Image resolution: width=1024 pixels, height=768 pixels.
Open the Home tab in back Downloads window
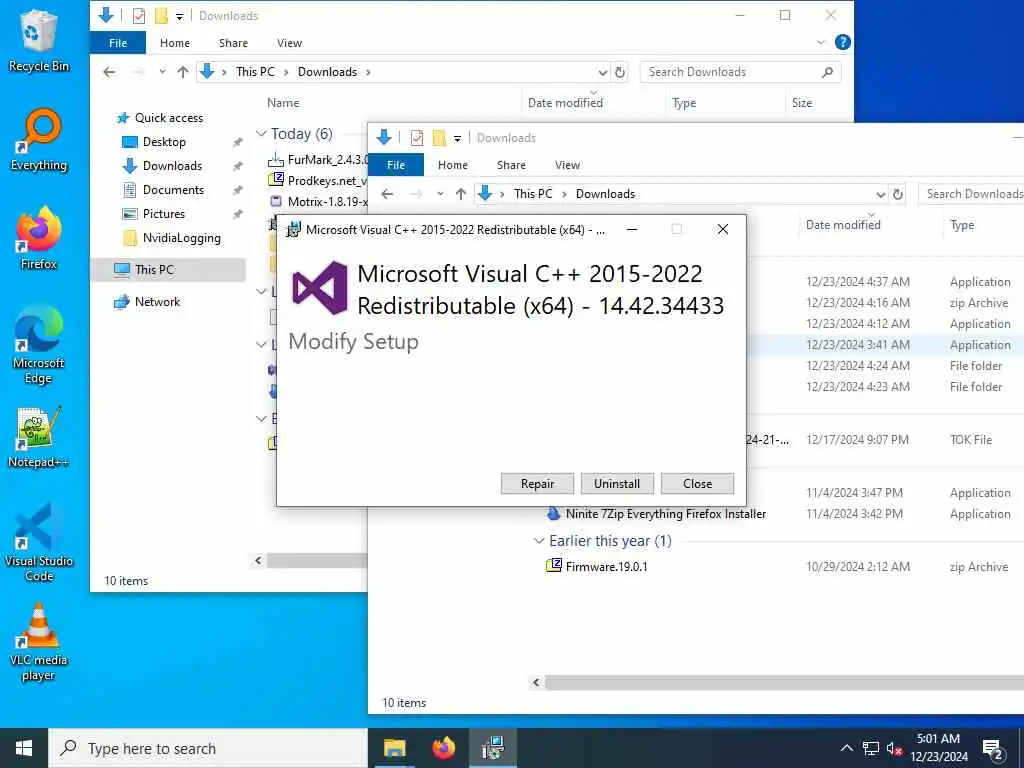[x=175, y=43]
